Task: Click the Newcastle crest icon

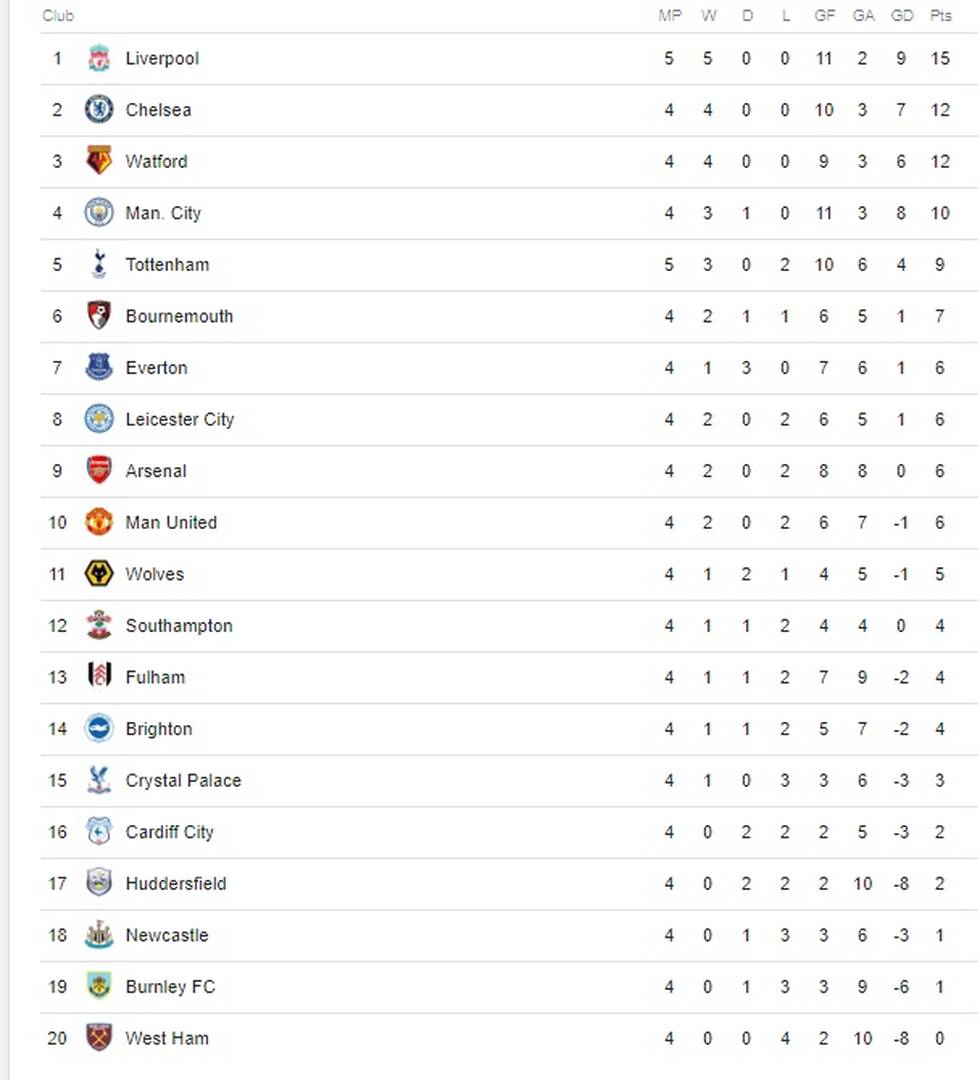Action: pyautogui.click(x=98, y=935)
